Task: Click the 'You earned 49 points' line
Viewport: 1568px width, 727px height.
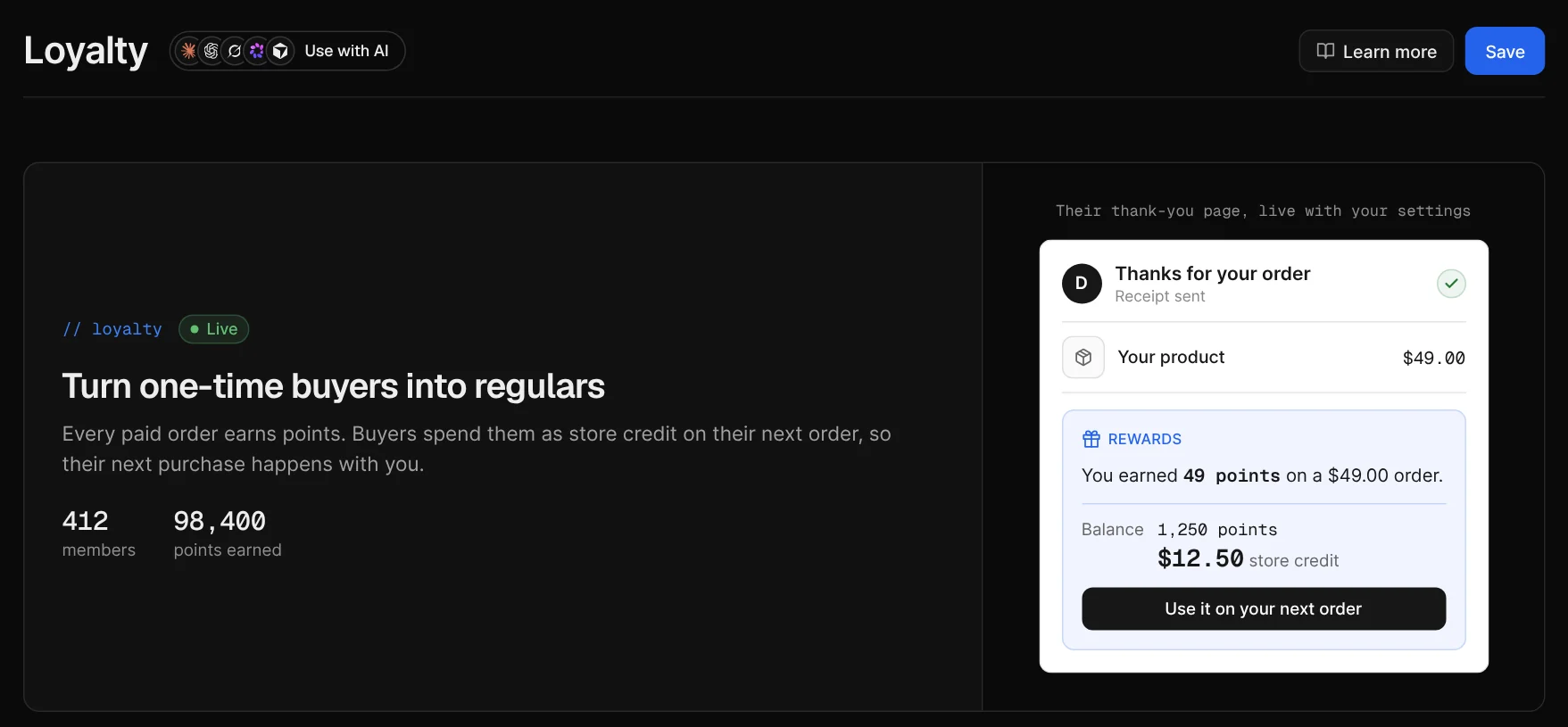Action: tap(1262, 475)
